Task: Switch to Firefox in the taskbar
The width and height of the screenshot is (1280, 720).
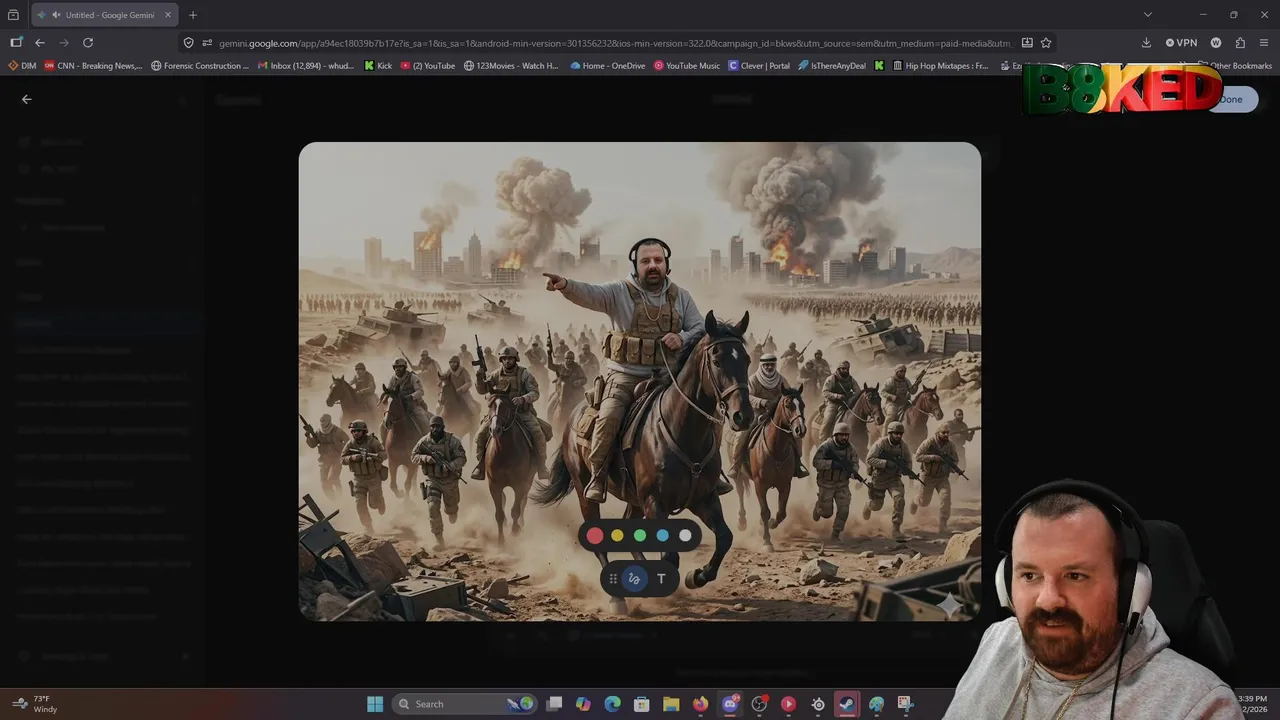Action: pos(700,704)
